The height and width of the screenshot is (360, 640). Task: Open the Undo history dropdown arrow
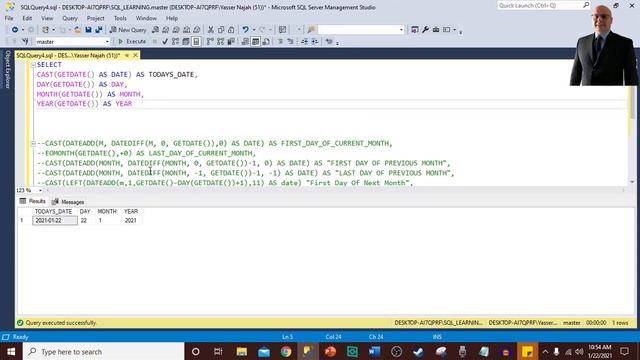point(254,30)
